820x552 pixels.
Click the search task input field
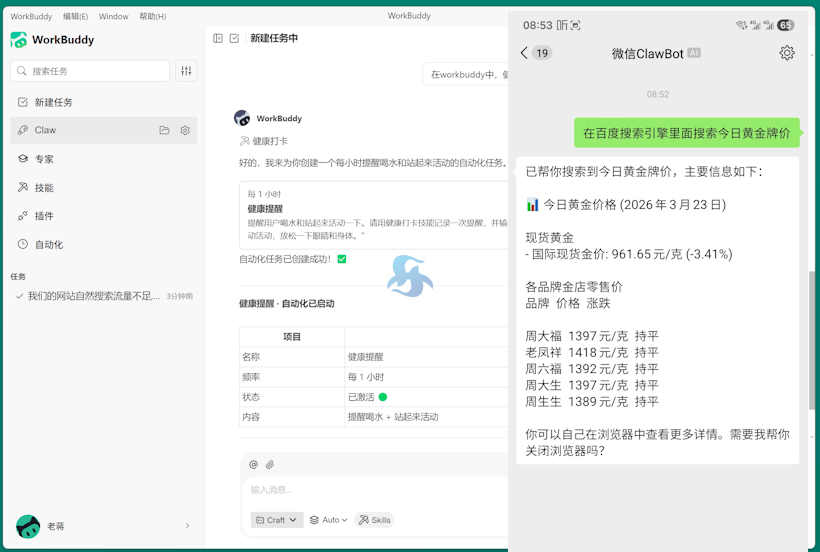(90, 71)
